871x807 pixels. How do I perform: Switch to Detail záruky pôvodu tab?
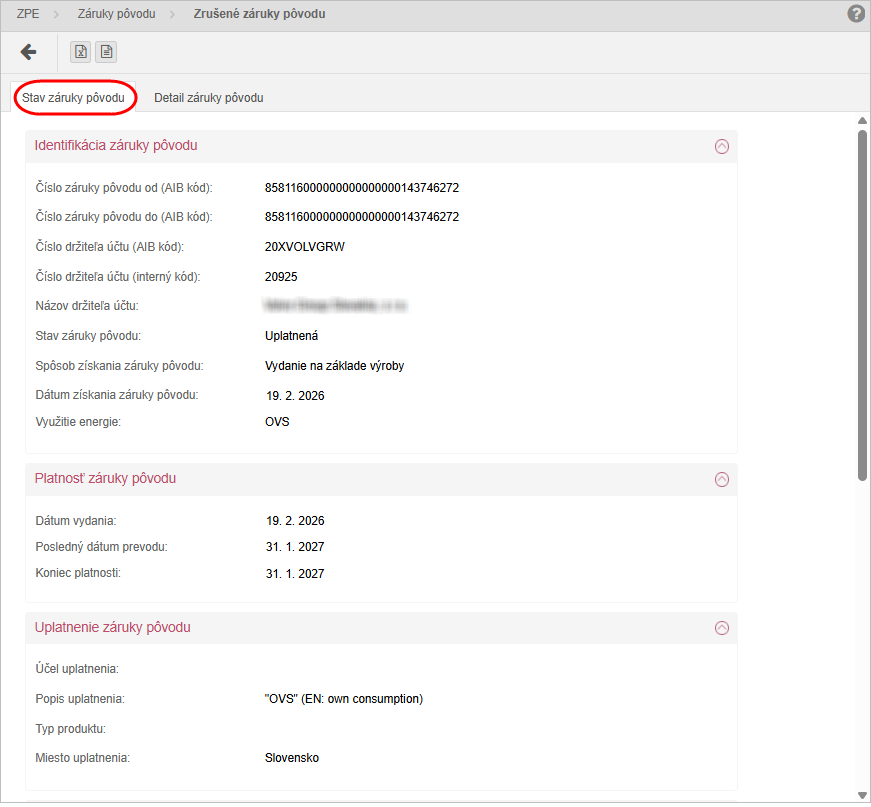[208, 98]
